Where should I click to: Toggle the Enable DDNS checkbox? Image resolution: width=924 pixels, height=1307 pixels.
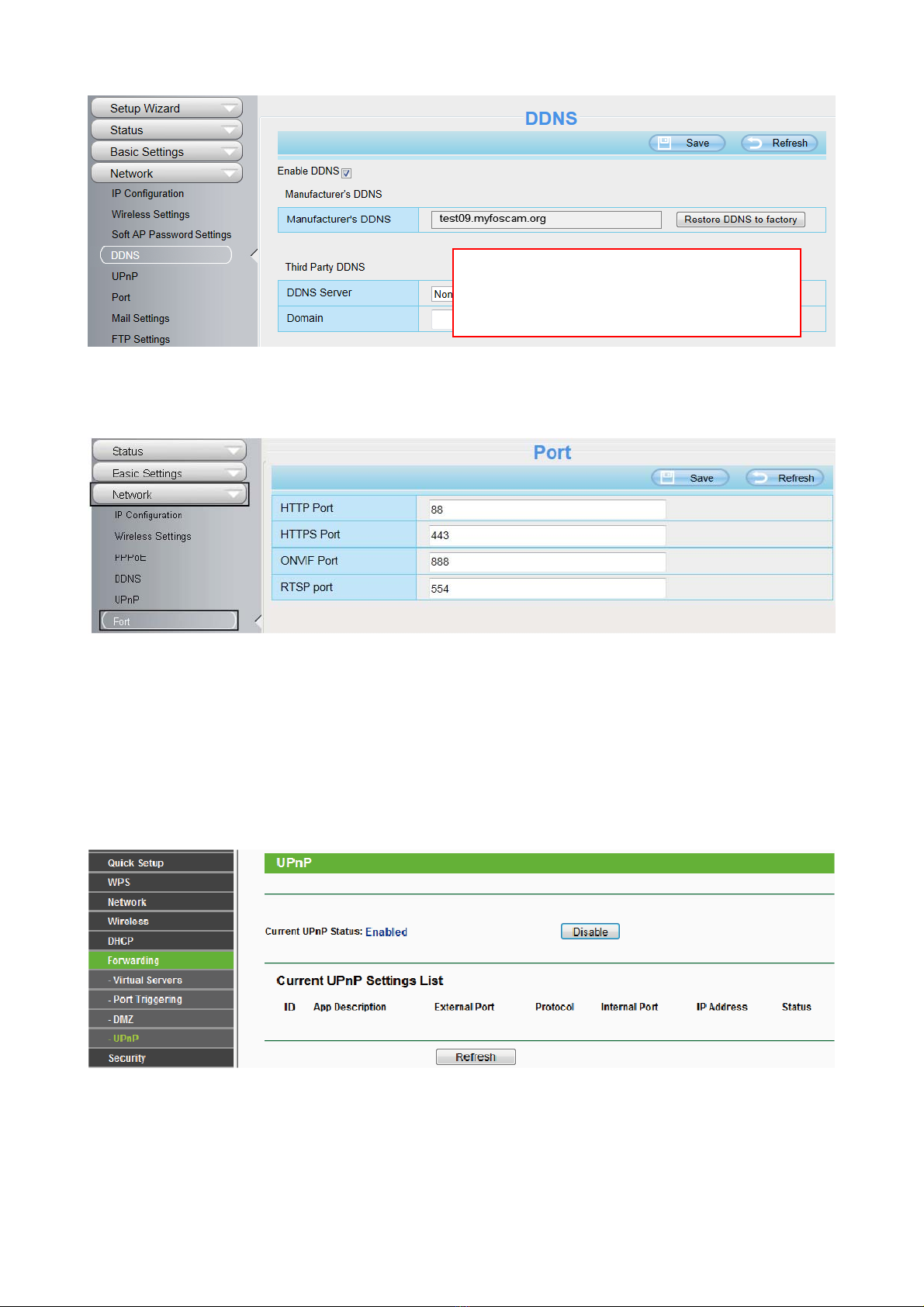pos(347,173)
